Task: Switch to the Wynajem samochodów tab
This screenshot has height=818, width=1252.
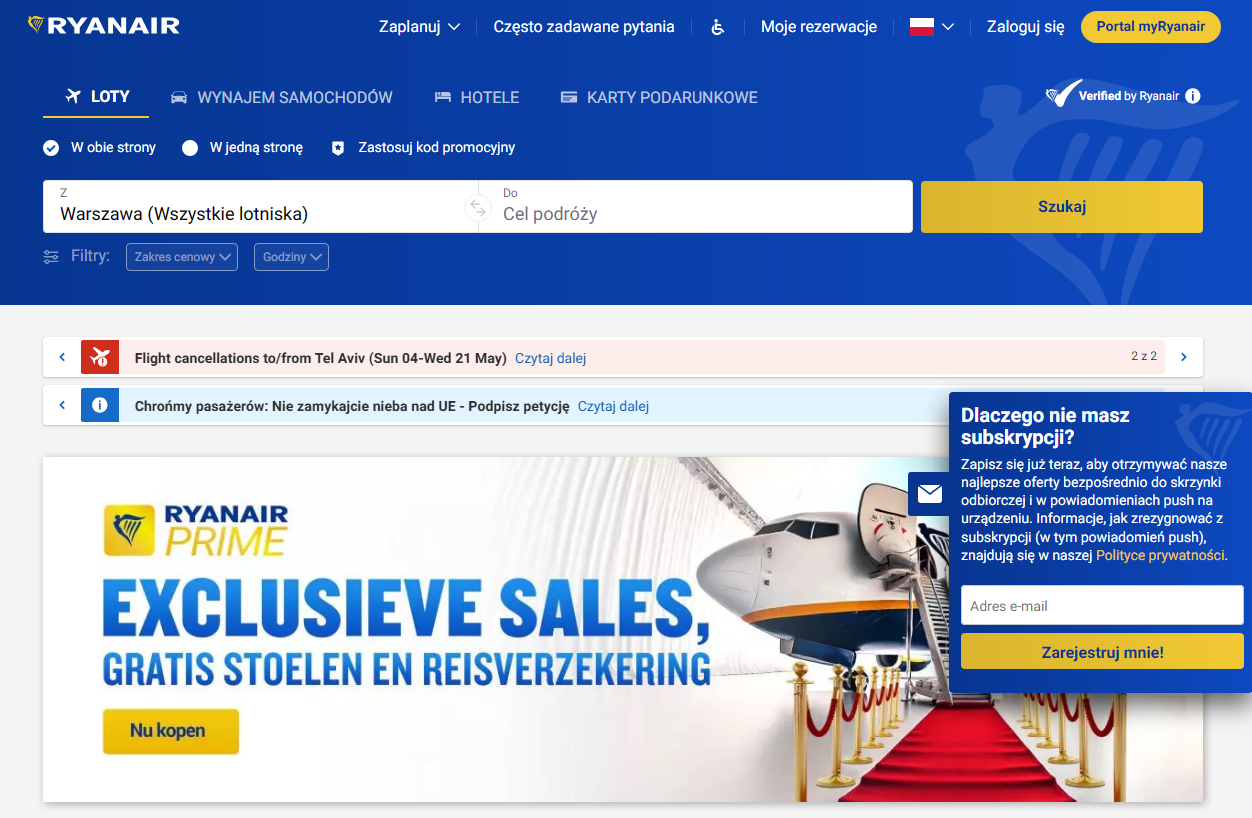Action: [282, 97]
